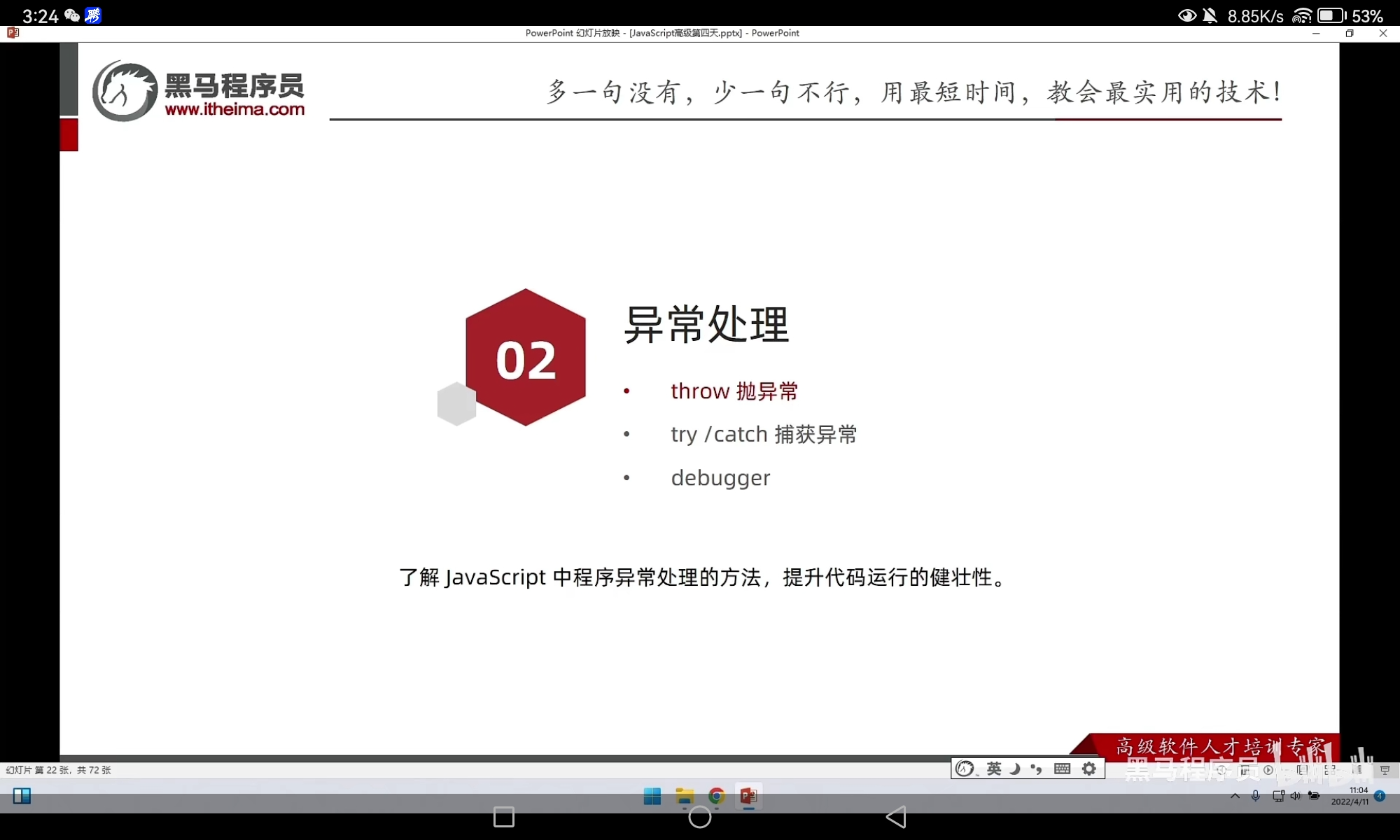Image resolution: width=1400 pixels, height=840 pixels.
Task: Expand the system tray hidden icons chevron
Action: click(1235, 796)
